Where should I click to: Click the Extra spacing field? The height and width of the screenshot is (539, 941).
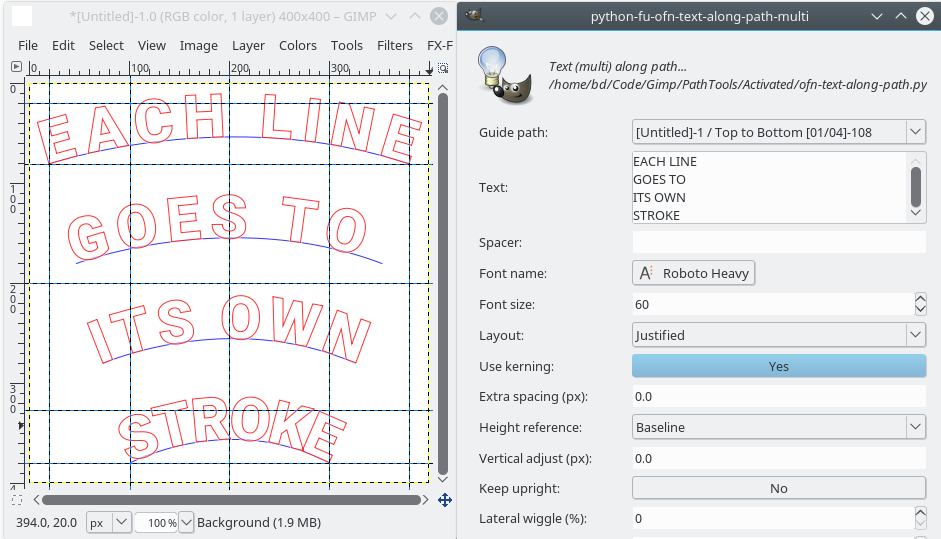coord(778,397)
